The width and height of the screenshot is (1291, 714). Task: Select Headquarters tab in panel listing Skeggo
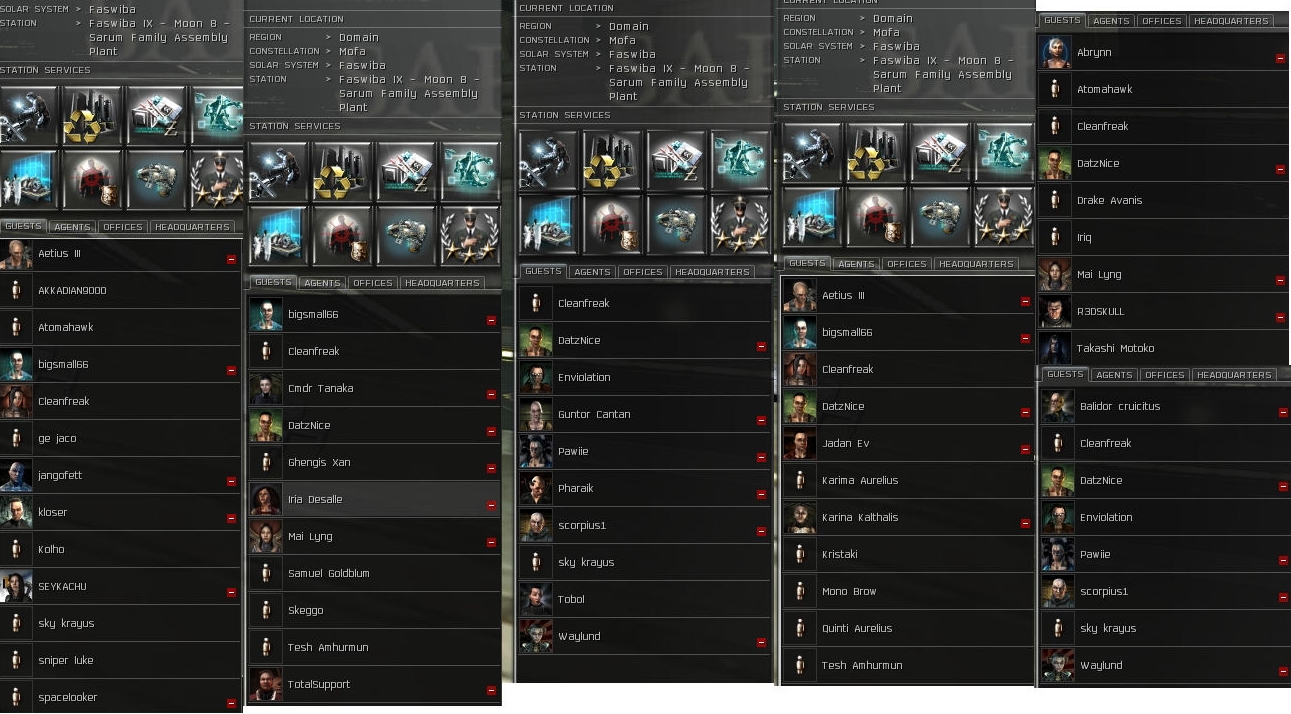tap(442, 283)
